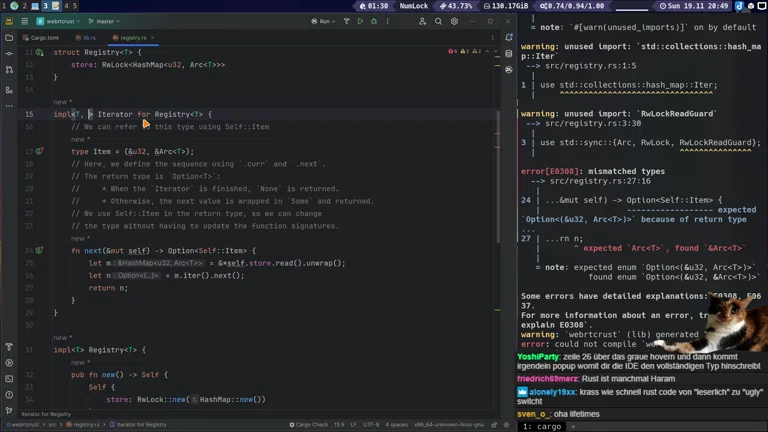Viewport: 768px width, 432px height.
Task: Open IDE settings gear icon
Action: pyautogui.click(x=454, y=21)
